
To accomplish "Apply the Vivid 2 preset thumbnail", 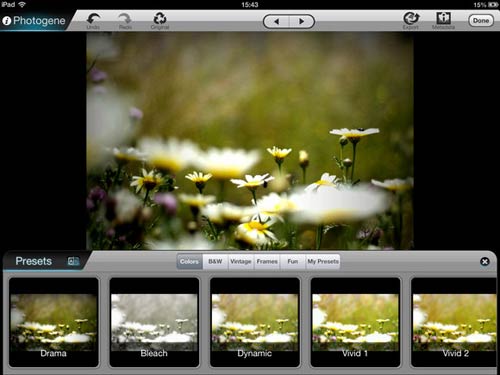I will click(x=454, y=322).
